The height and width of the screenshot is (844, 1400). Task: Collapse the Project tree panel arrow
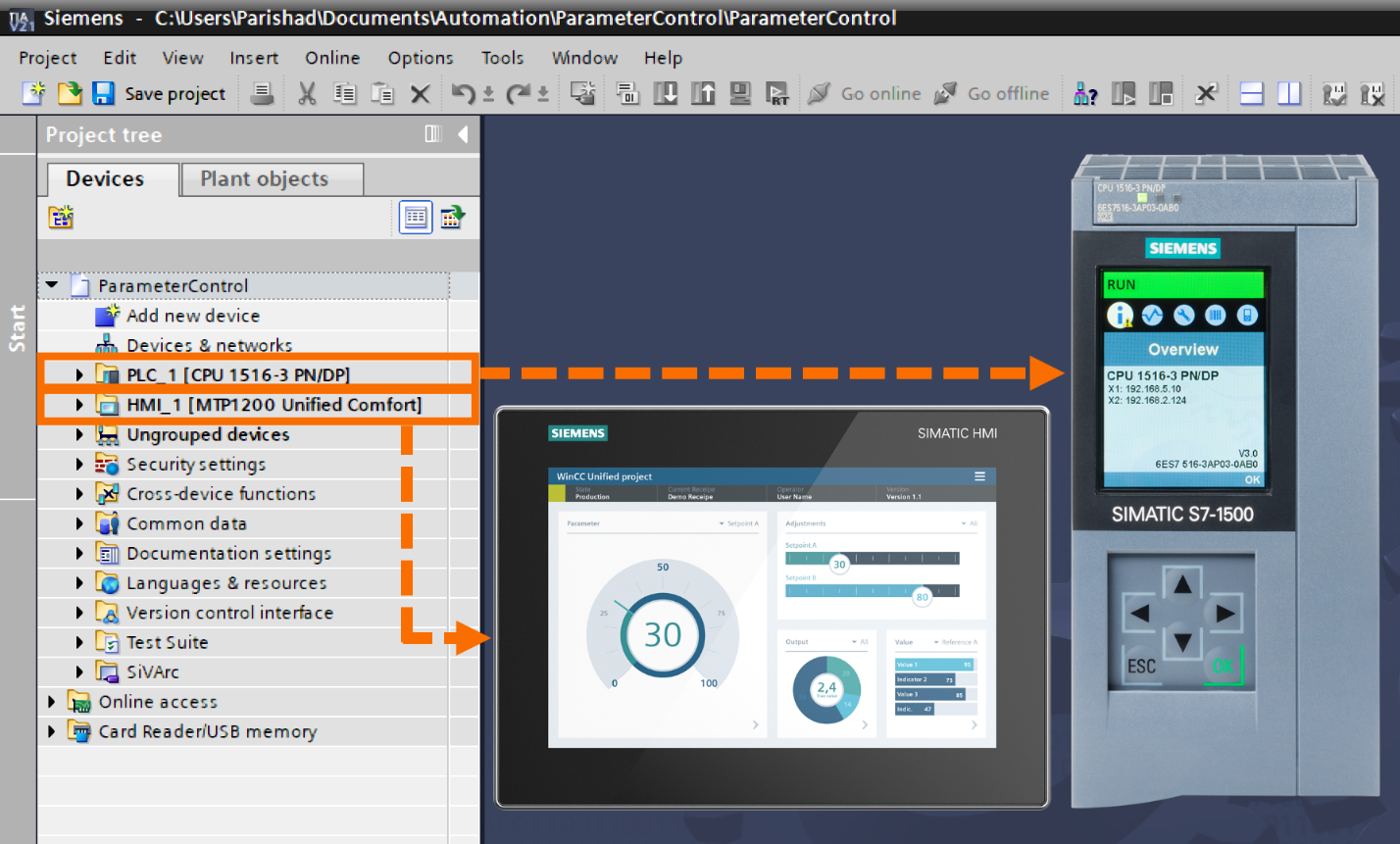(463, 134)
